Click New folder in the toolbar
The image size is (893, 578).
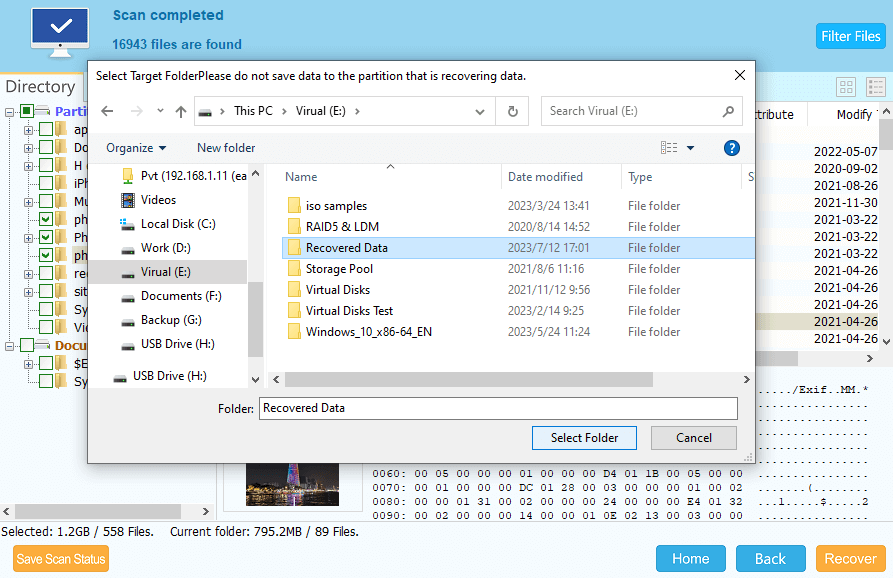(226, 148)
